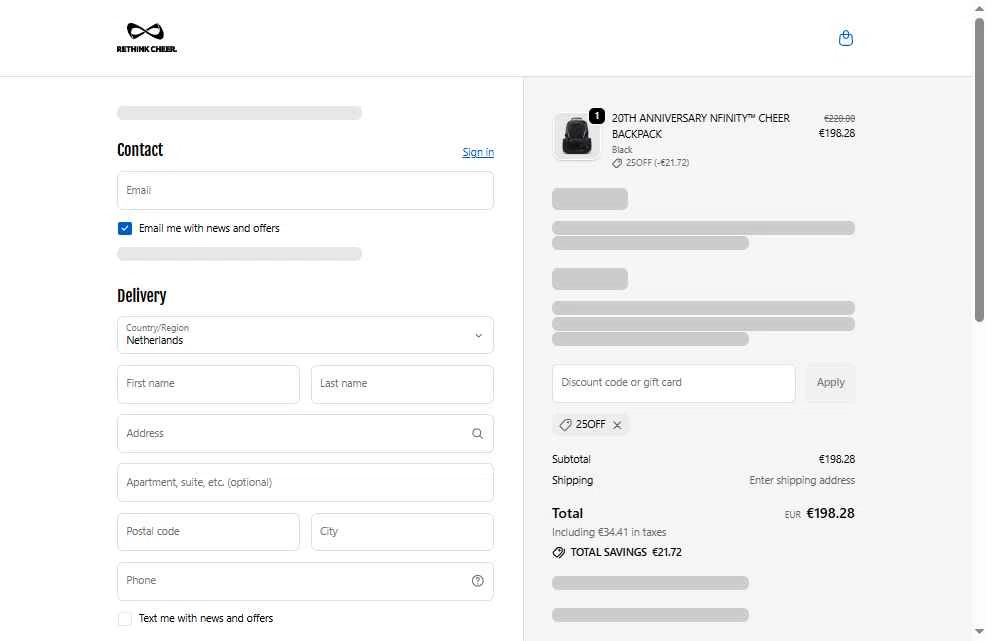Click the Enter shipping address text
987x641 pixels.
802,480
